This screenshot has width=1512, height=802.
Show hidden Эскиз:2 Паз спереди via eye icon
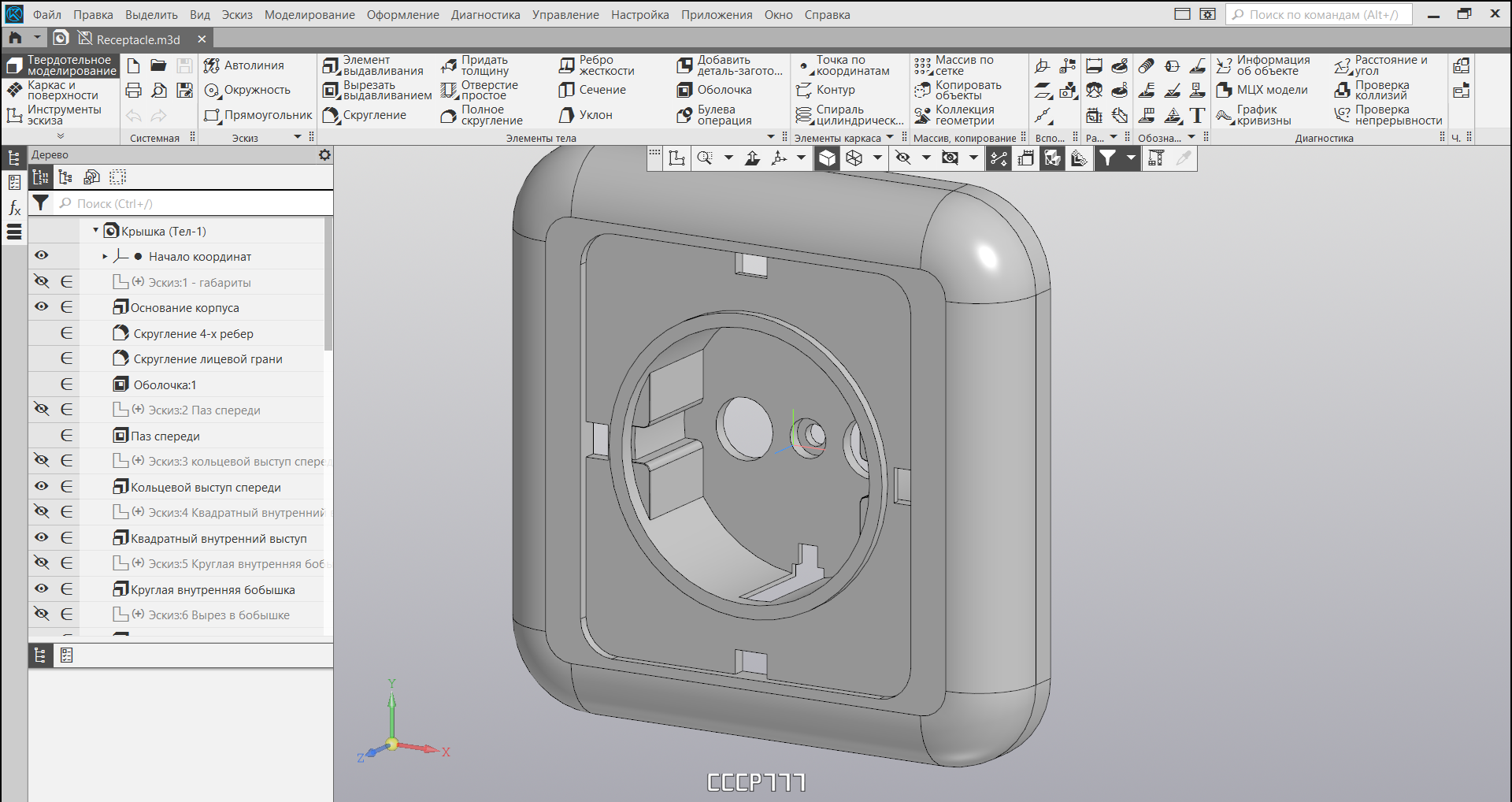[42, 409]
